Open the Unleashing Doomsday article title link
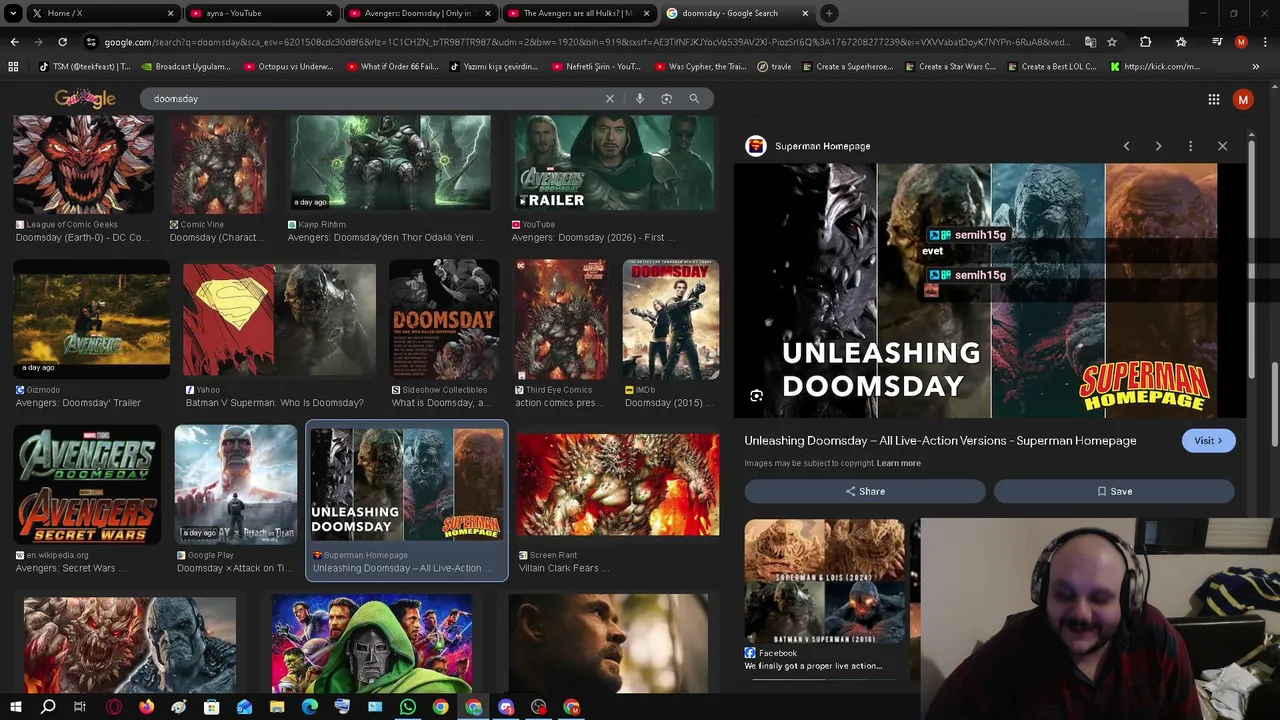Screen dimensions: 1280x720 point(940,441)
